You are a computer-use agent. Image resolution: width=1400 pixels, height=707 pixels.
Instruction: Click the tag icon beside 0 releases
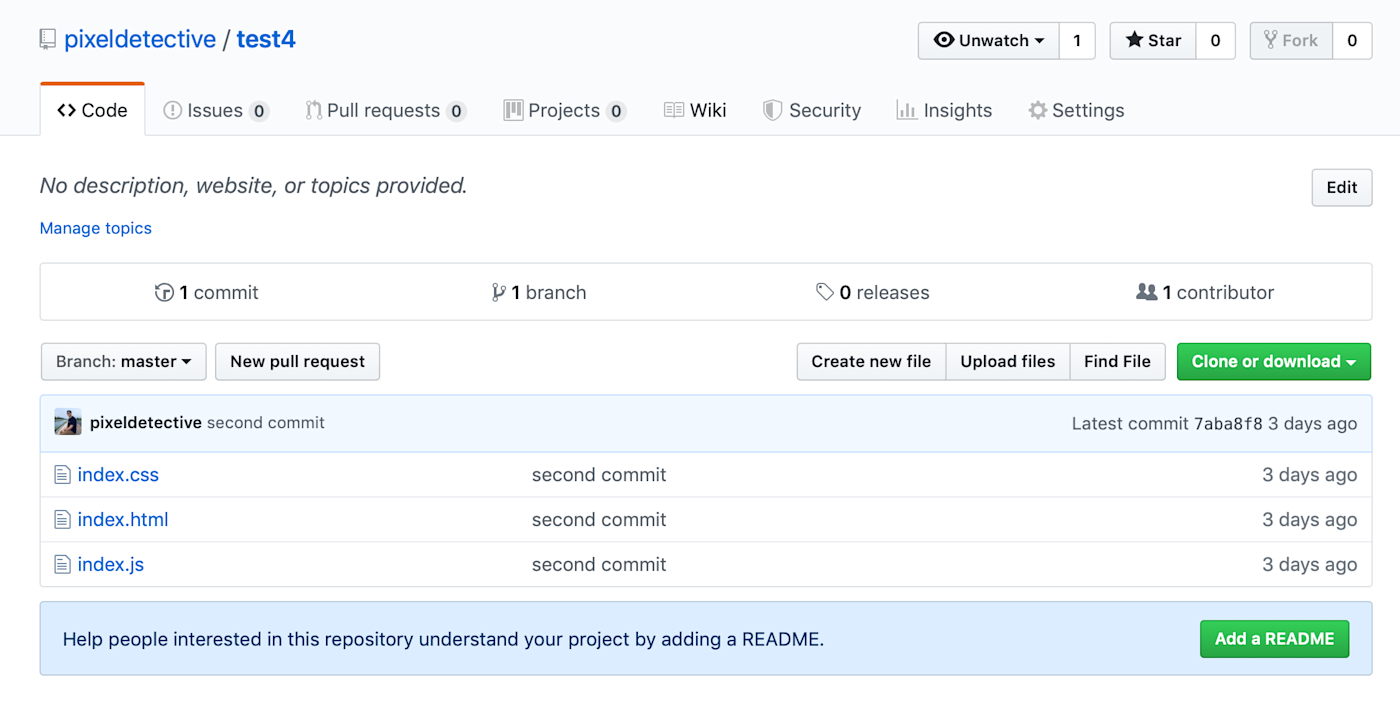(825, 292)
